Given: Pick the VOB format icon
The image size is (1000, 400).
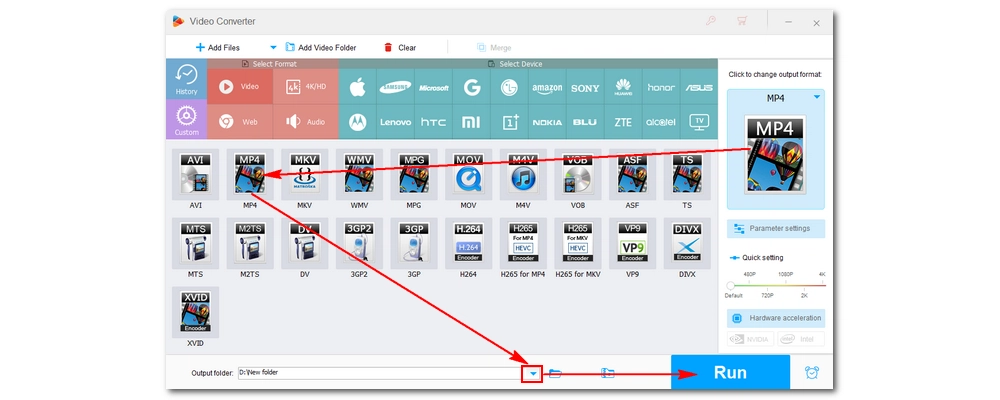Looking at the screenshot, I should [578, 174].
